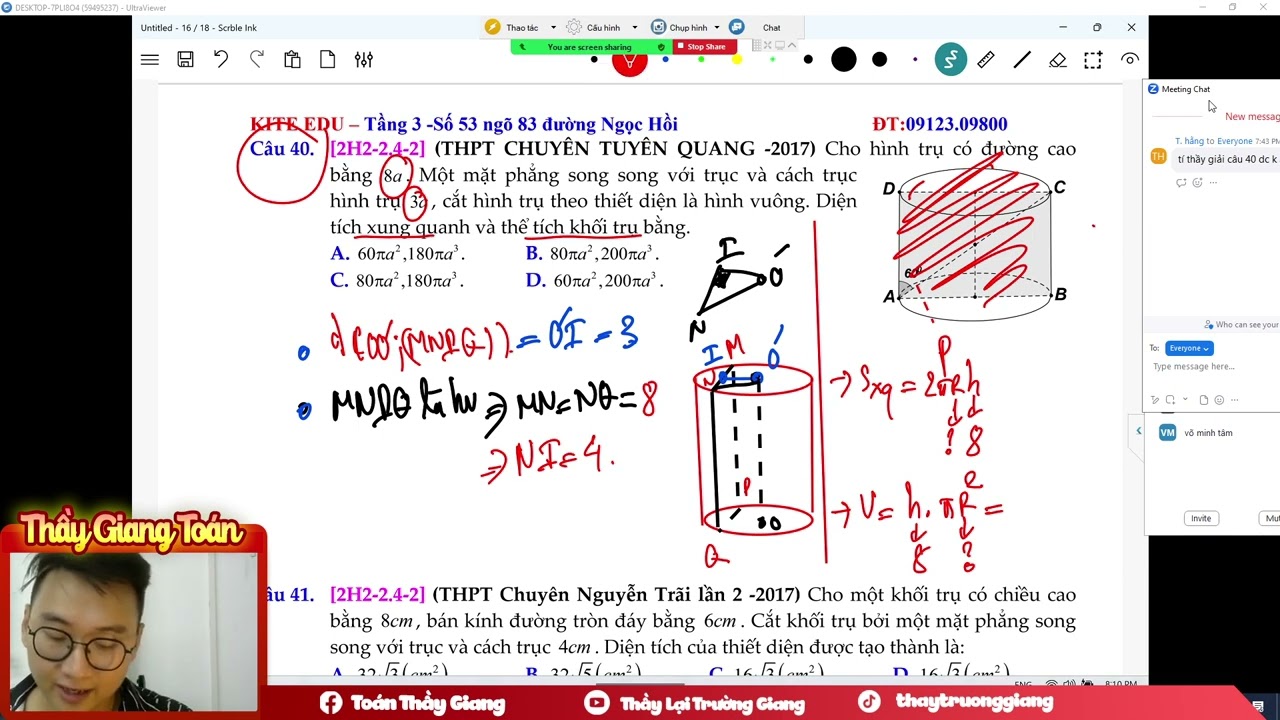The height and width of the screenshot is (720, 1280).
Task: Select the straight line tool
Action: coord(1022,60)
